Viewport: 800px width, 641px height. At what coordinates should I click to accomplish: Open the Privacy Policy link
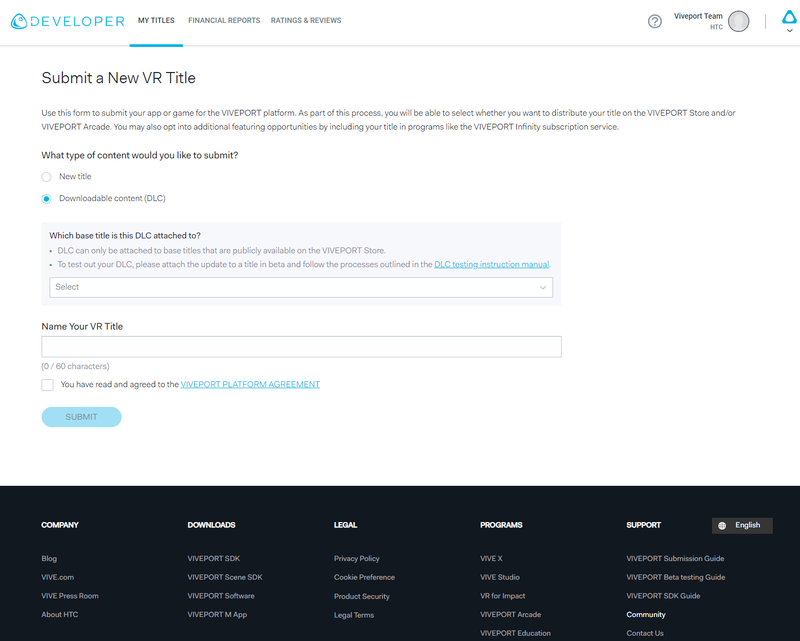357,558
